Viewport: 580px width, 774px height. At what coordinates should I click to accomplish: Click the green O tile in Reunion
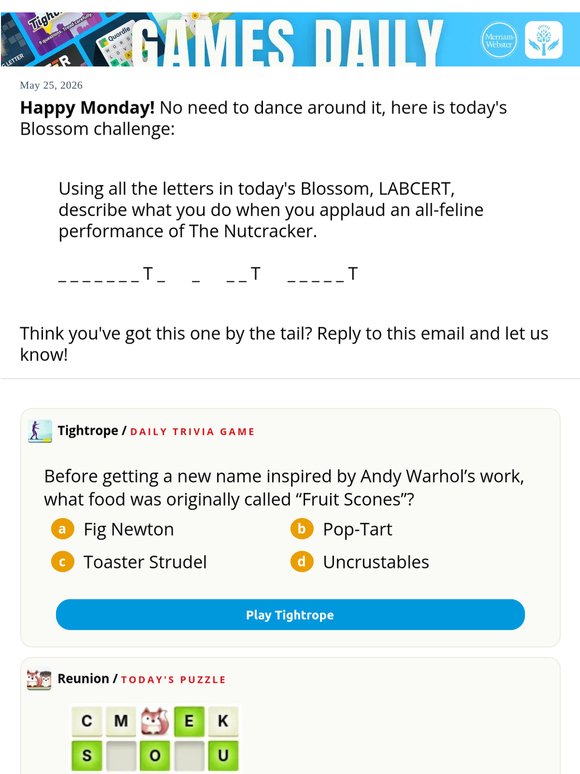point(155,755)
